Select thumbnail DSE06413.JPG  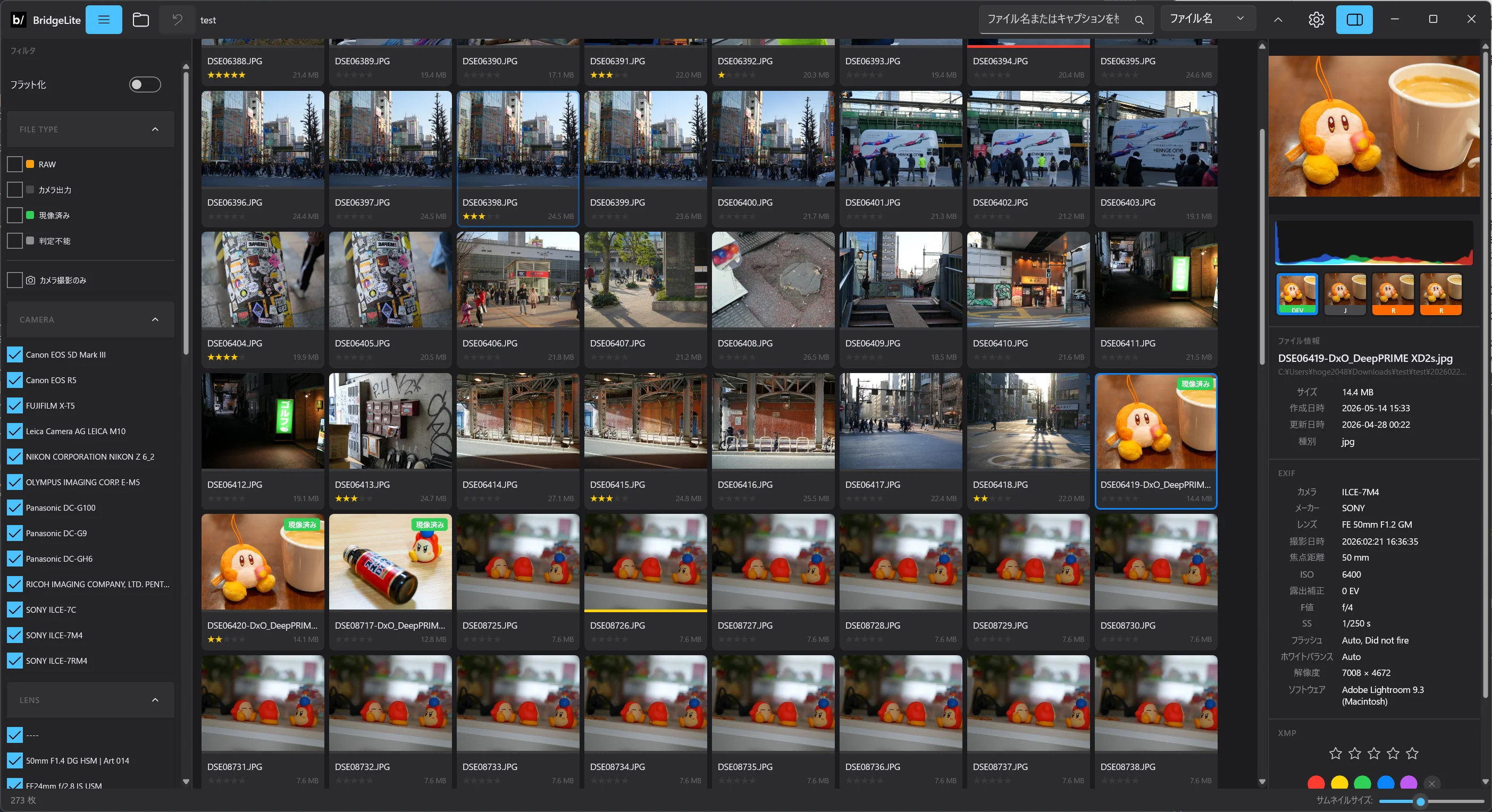[390, 441]
